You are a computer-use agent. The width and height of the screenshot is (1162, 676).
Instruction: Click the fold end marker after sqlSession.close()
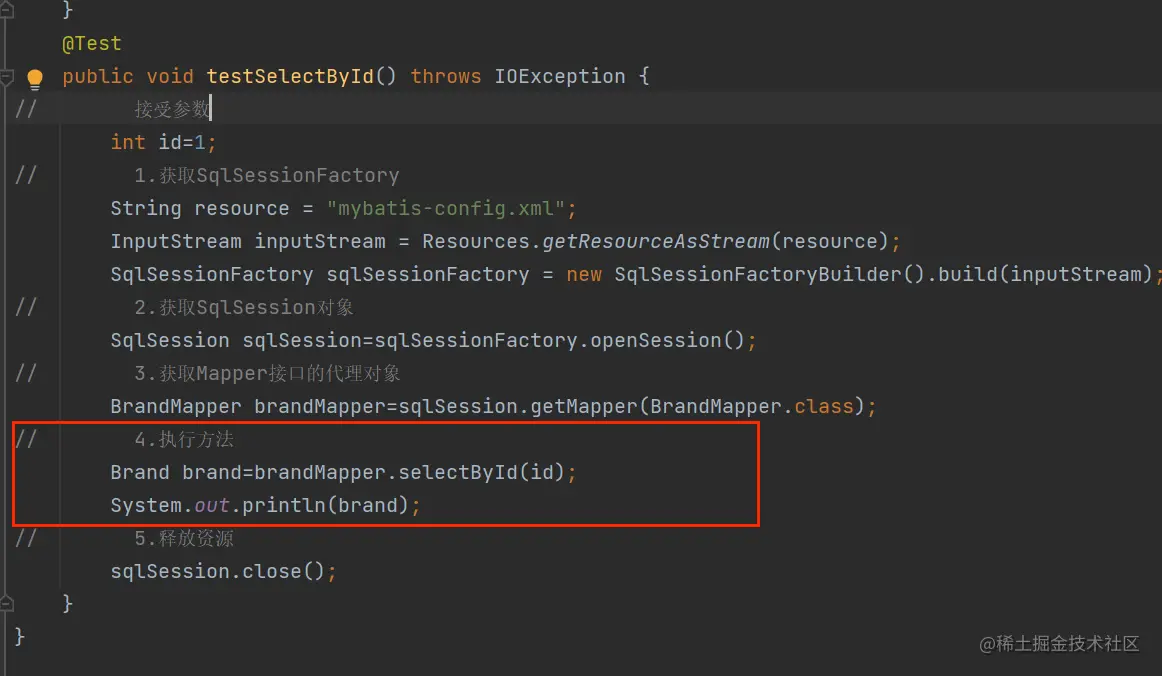(7, 604)
